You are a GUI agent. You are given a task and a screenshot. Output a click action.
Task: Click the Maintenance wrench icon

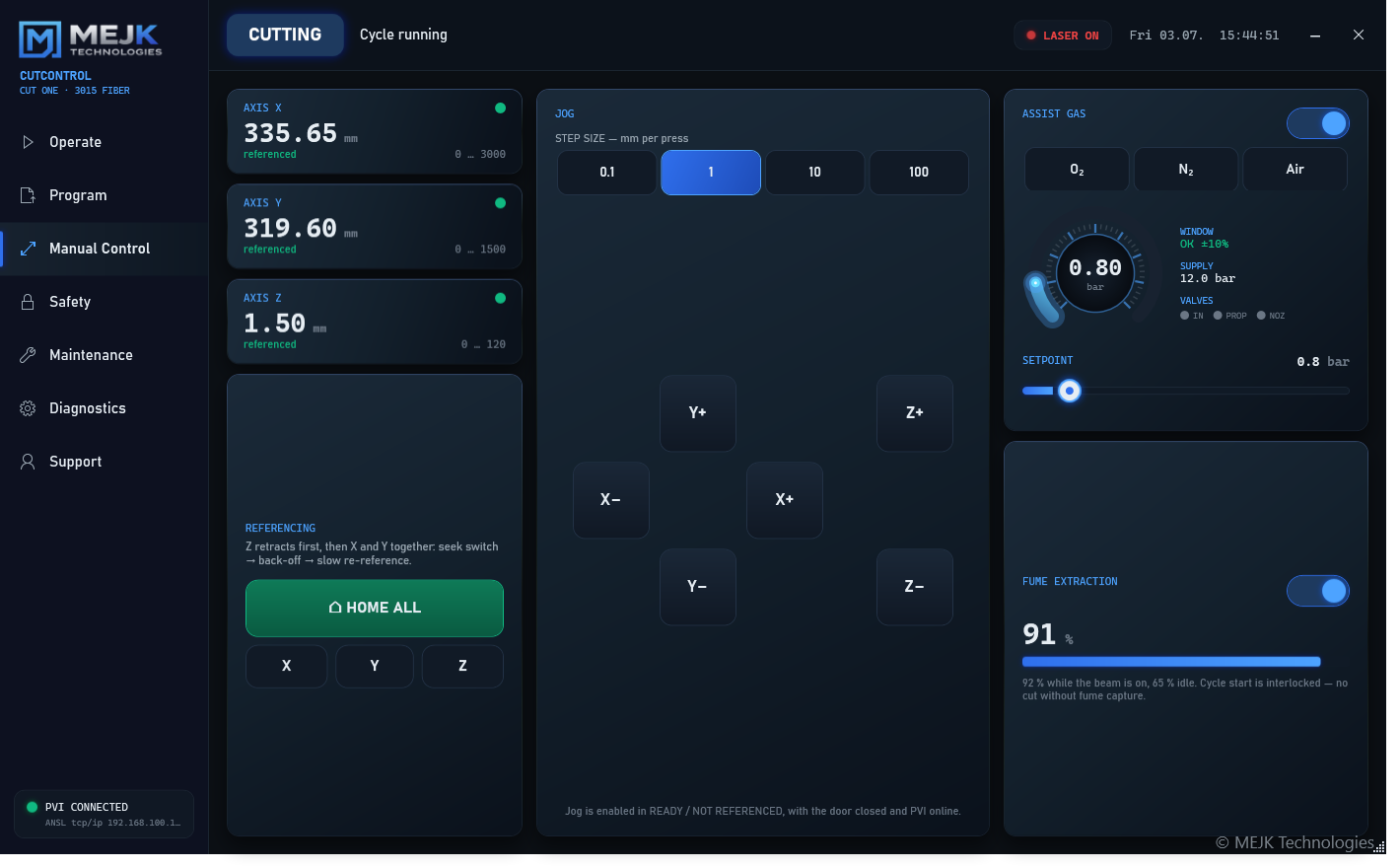[28, 355]
